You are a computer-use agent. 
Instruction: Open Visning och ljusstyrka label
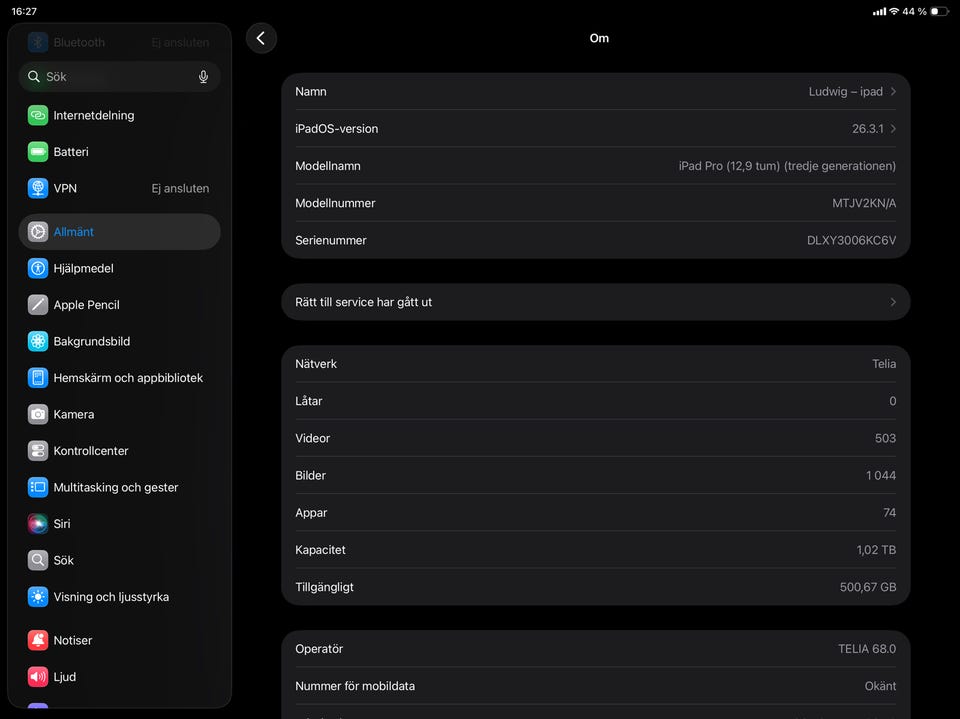click(x=111, y=597)
